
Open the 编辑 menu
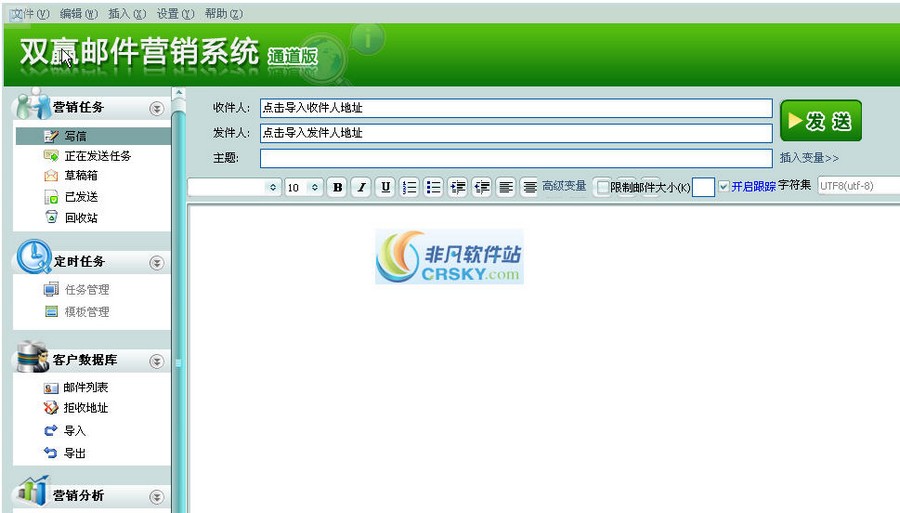pos(79,14)
